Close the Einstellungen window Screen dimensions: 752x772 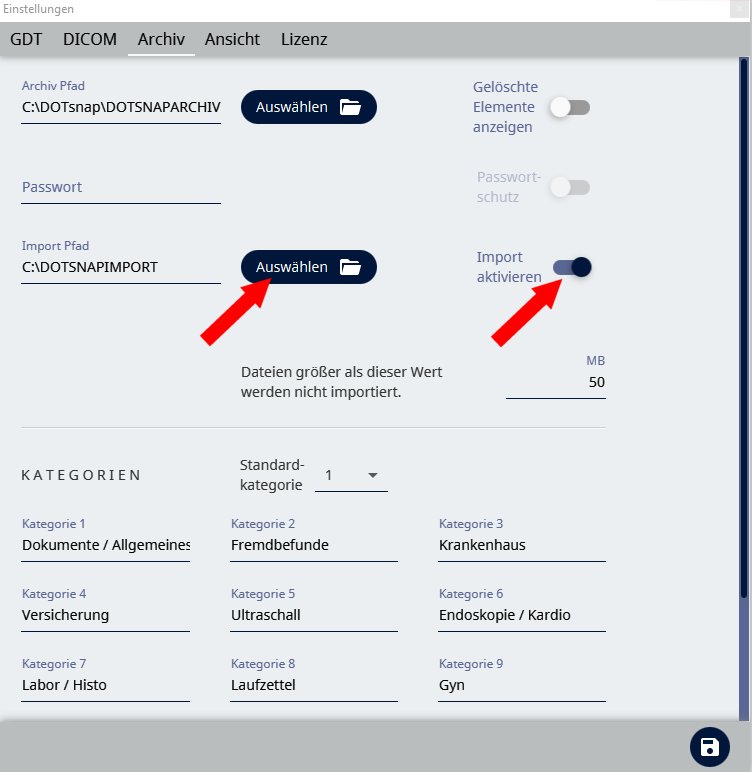point(738,9)
